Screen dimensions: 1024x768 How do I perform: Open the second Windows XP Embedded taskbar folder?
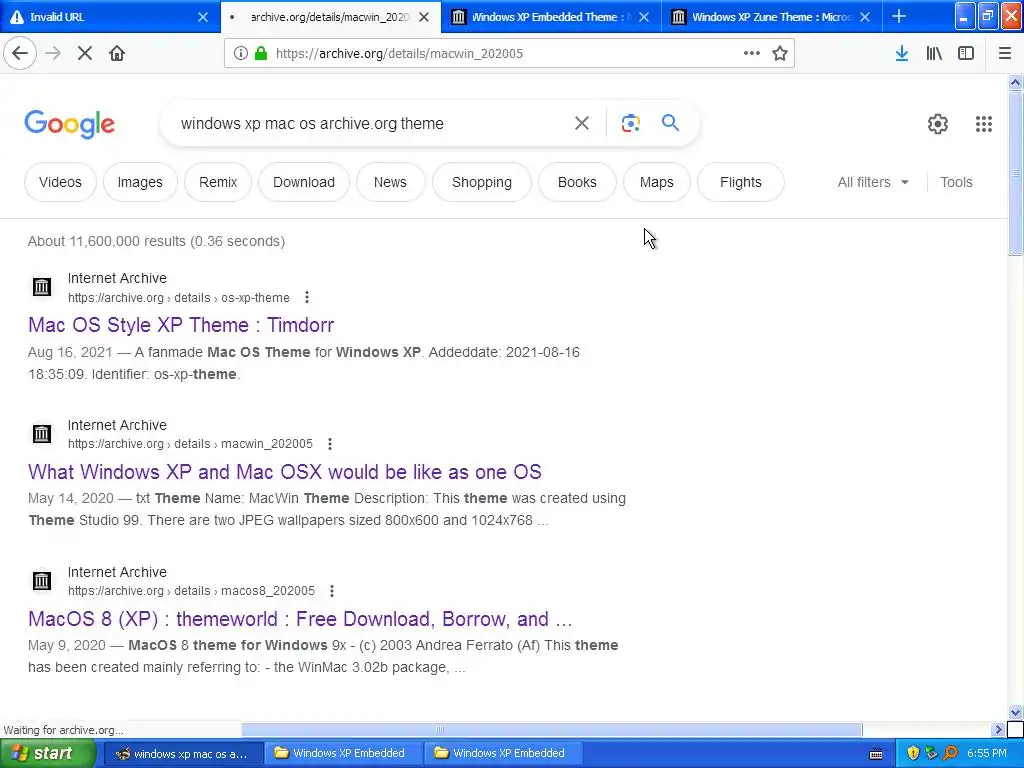(504, 754)
